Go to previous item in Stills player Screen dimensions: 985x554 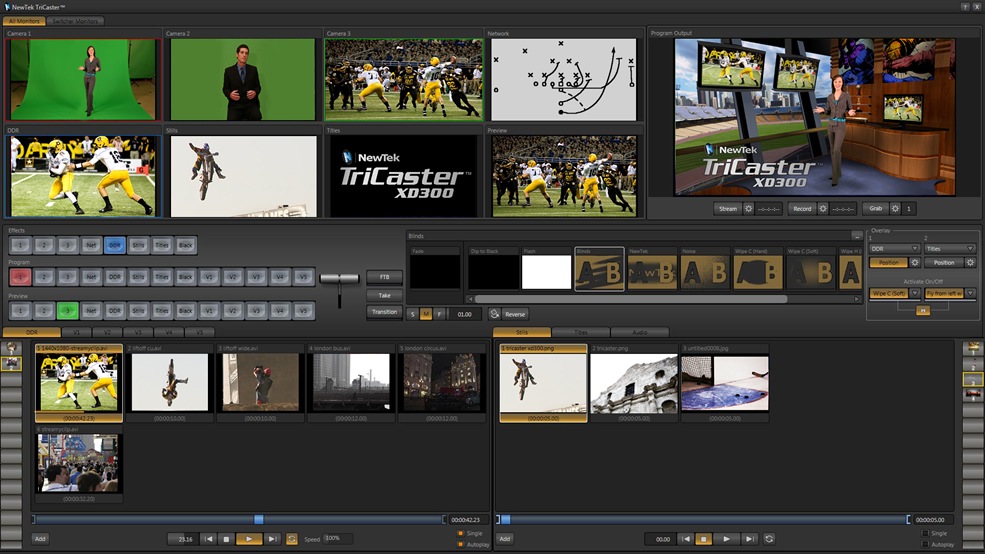click(686, 539)
